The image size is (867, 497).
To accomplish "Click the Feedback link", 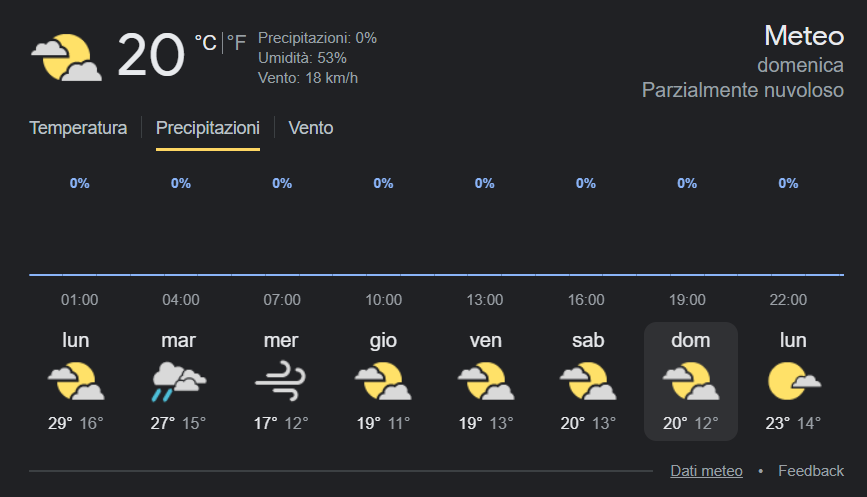I will coord(811,471).
